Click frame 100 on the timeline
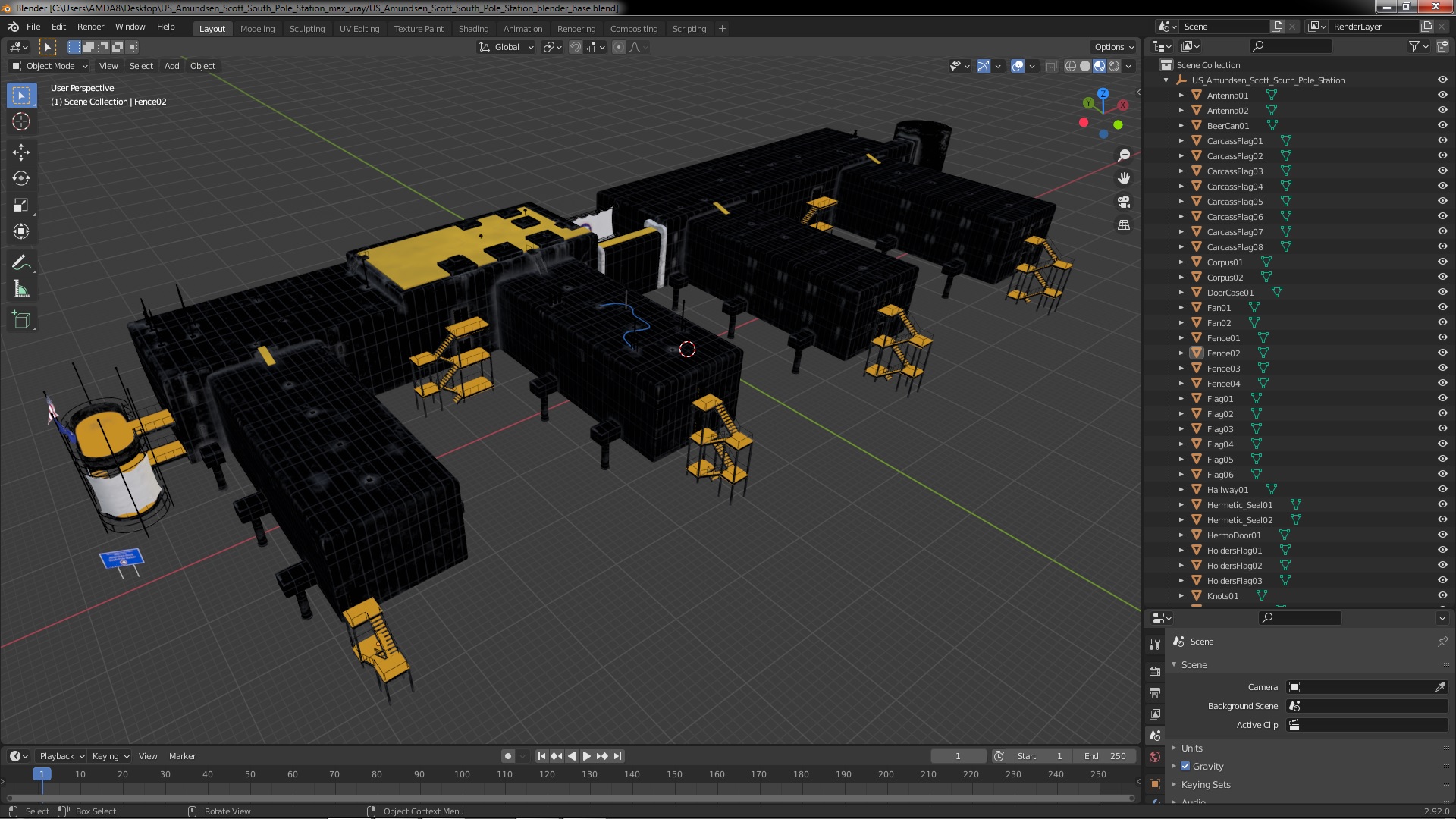The width and height of the screenshot is (1456, 819). point(462,774)
